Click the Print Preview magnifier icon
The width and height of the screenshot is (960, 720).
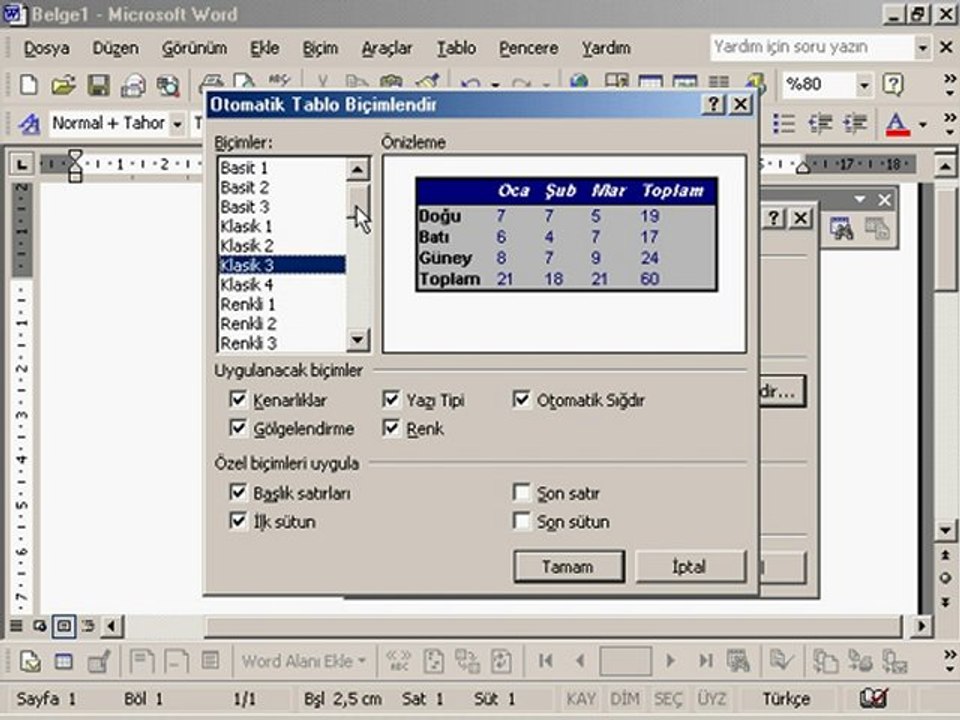(168, 86)
